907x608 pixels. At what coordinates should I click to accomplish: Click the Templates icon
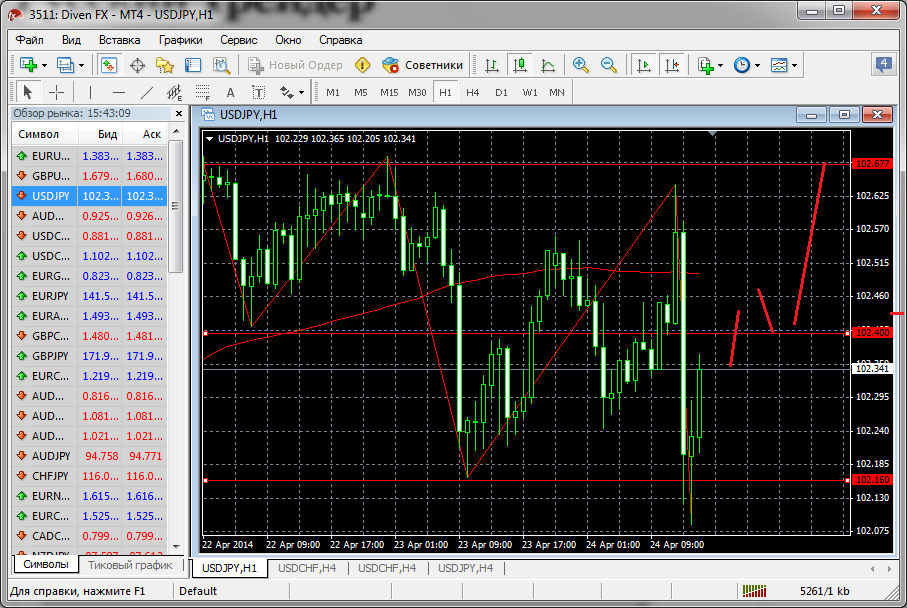click(779, 65)
